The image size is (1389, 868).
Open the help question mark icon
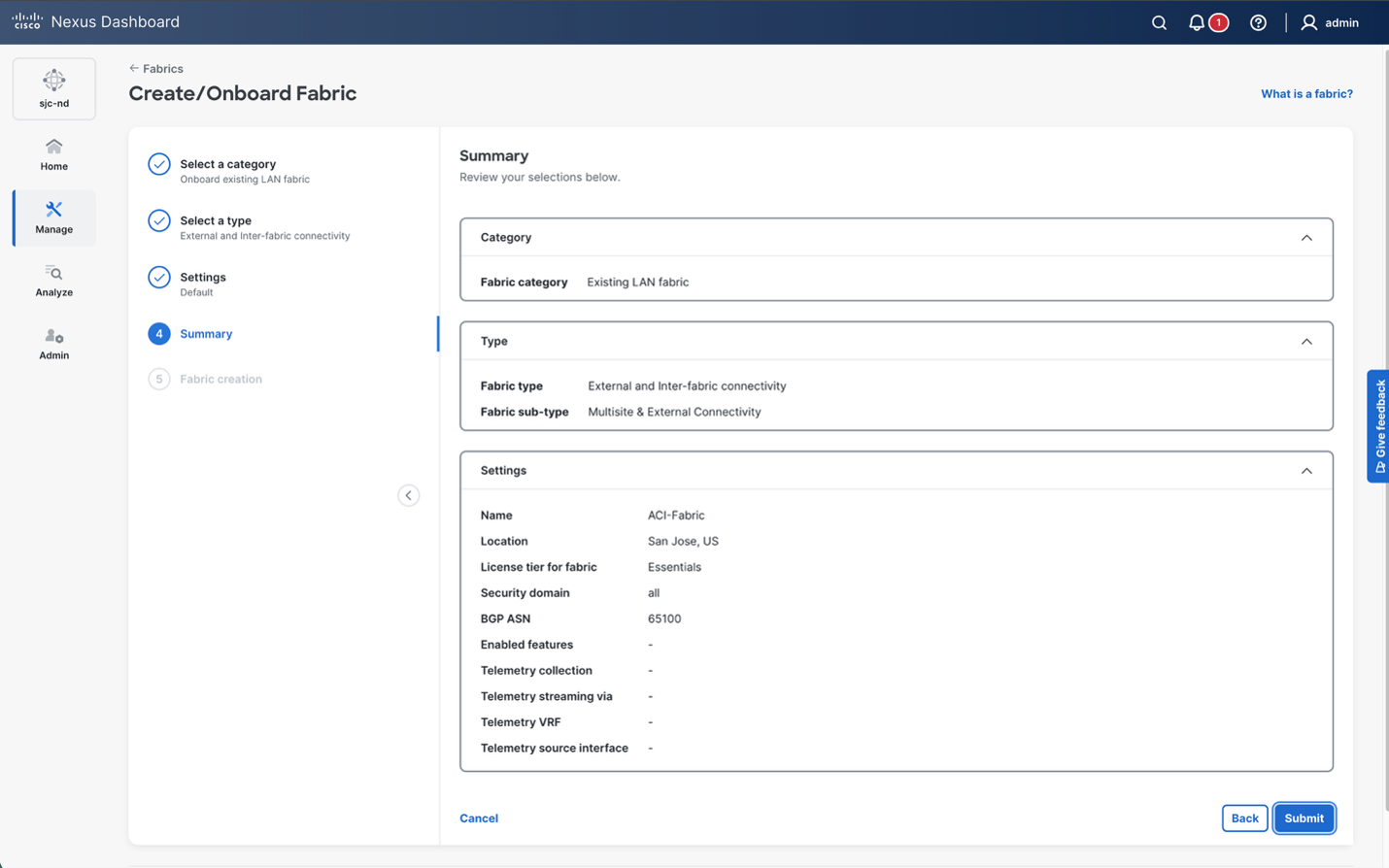tap(1258, 22)
